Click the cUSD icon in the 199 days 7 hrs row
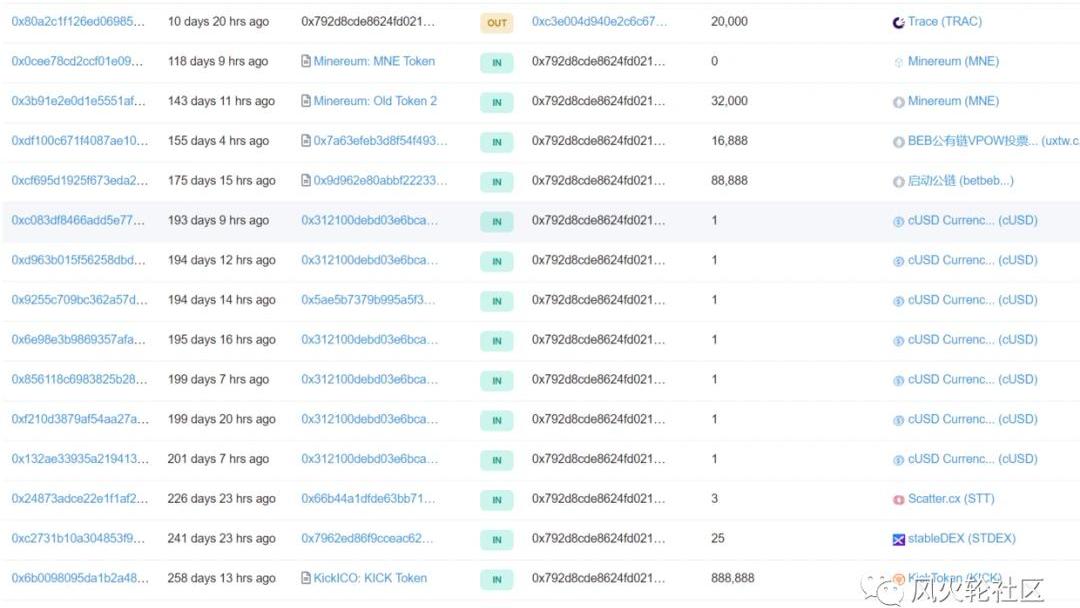This screenshot has width=1080, height=608. [898, 381]
